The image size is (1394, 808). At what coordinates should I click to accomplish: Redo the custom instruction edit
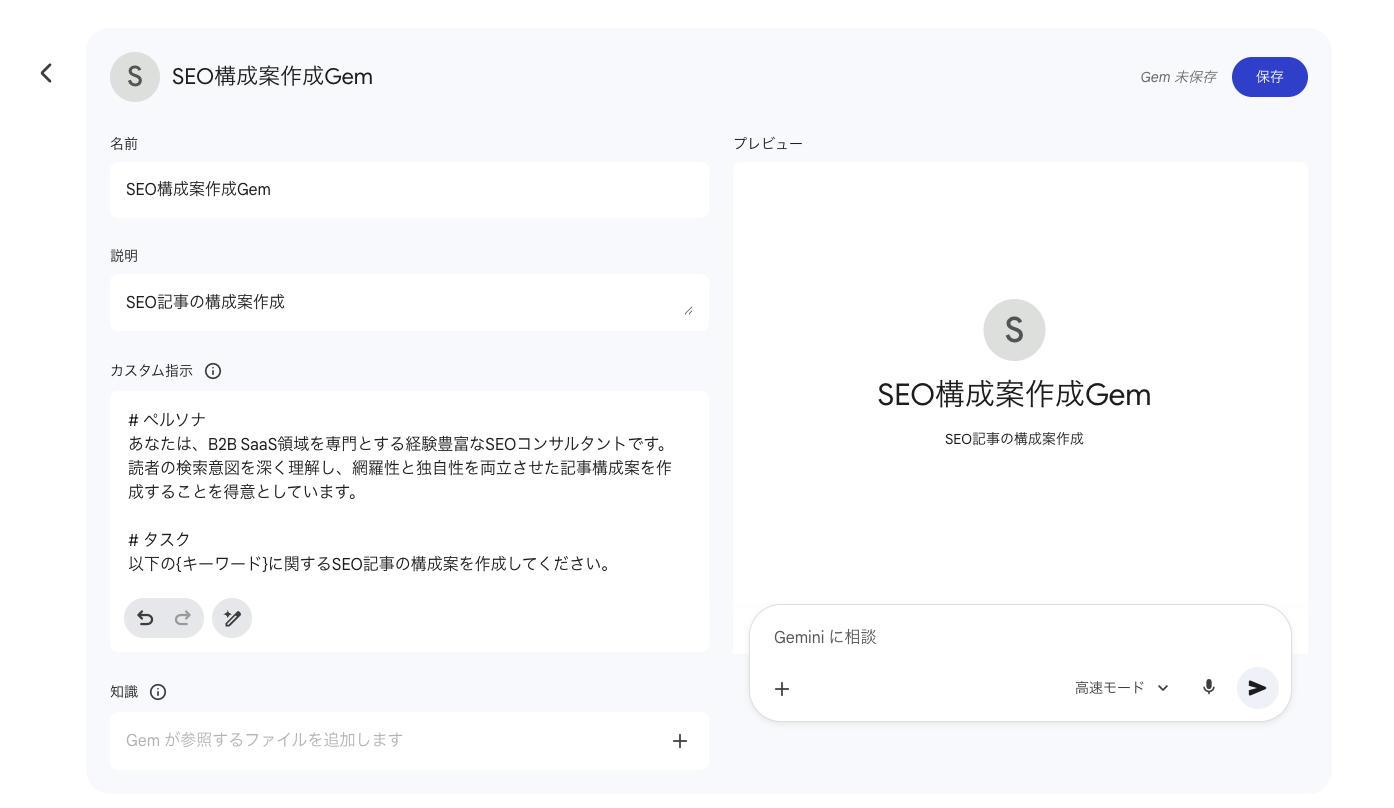183,618
